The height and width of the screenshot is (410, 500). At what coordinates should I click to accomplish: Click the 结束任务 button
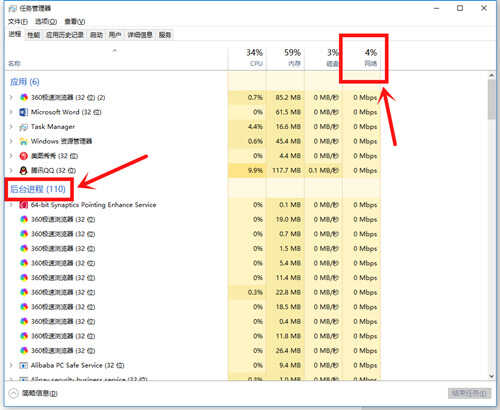point(469,393)
